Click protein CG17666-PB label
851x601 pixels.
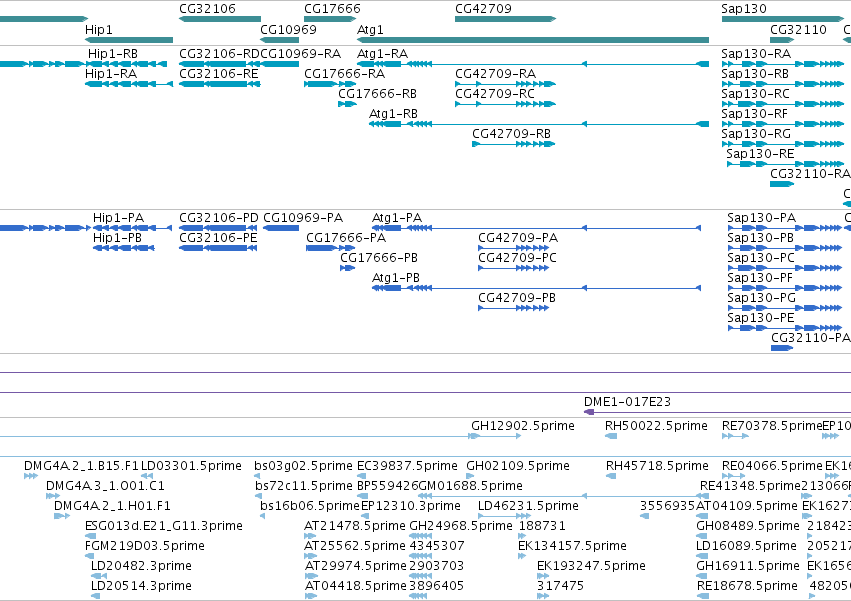(x=379, y=258)
